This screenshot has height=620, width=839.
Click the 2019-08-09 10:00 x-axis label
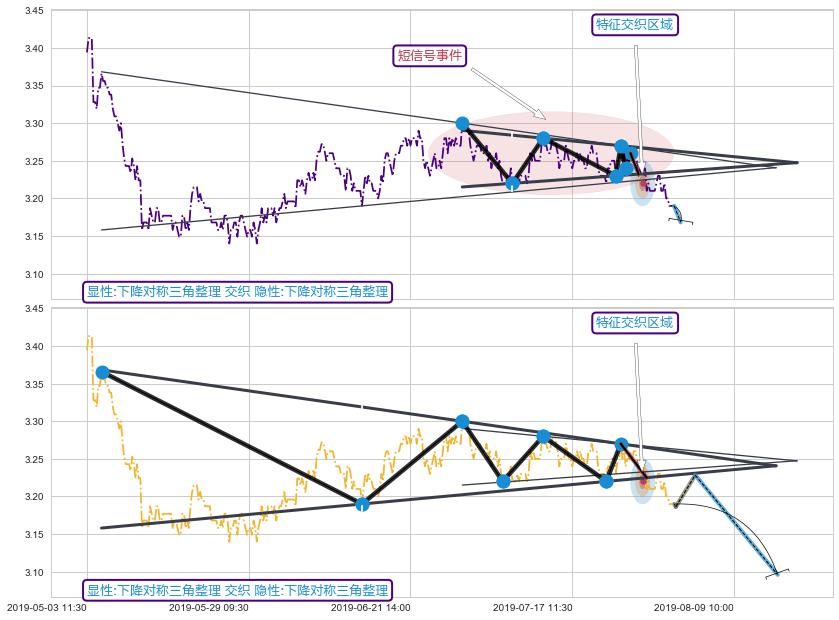693,607
